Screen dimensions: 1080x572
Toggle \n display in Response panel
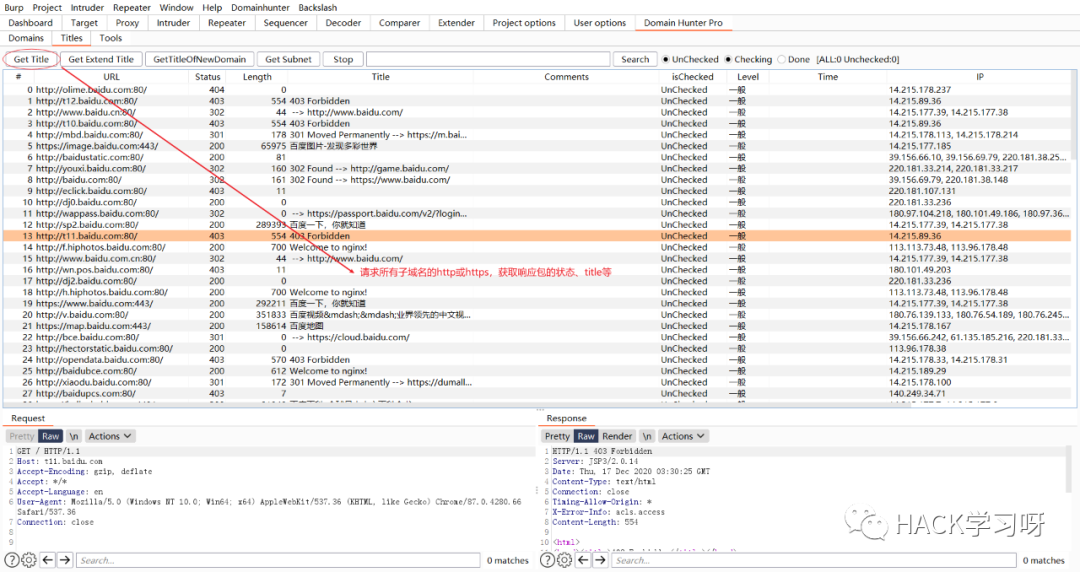647,436
